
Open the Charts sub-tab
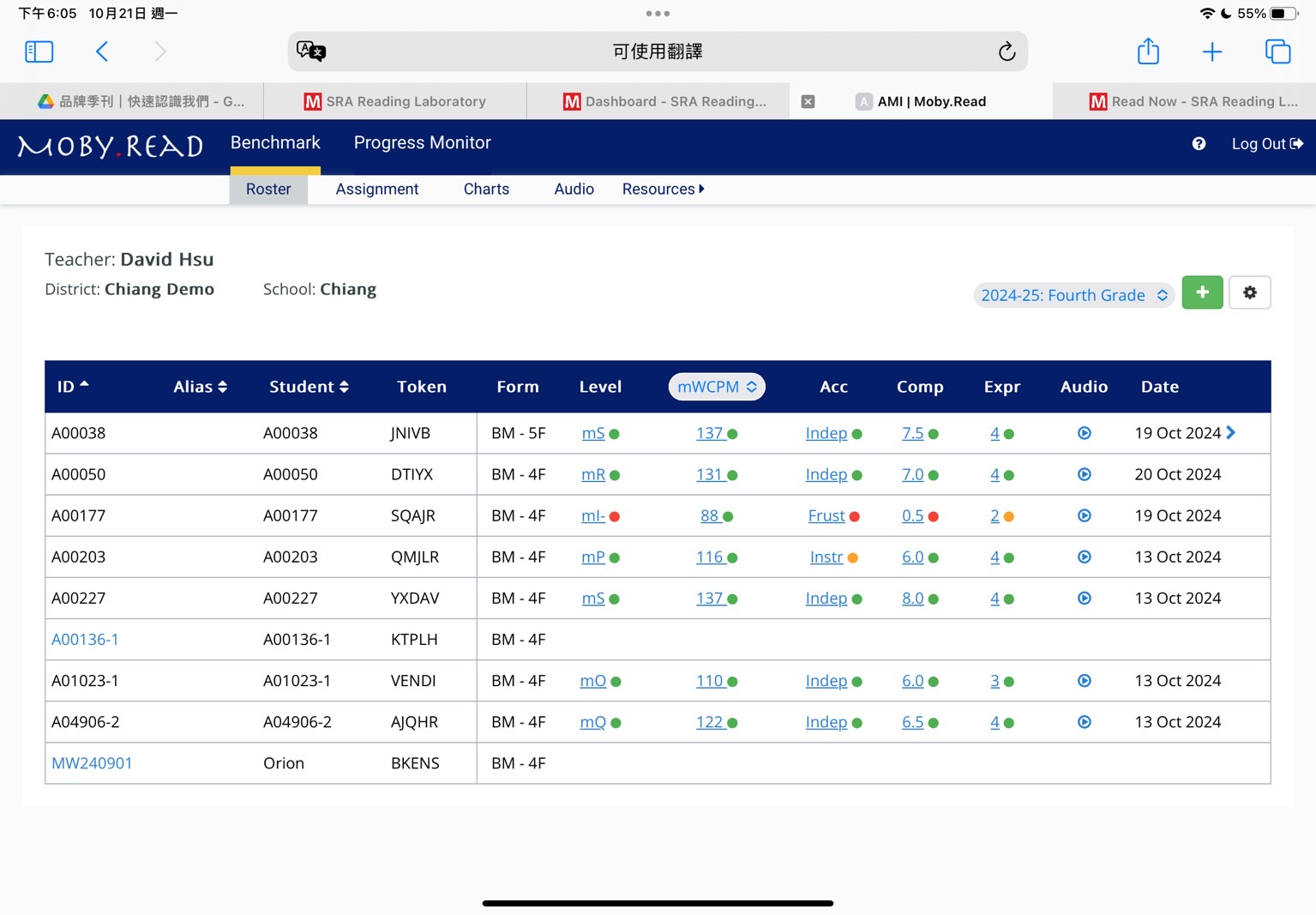[486, 189]
